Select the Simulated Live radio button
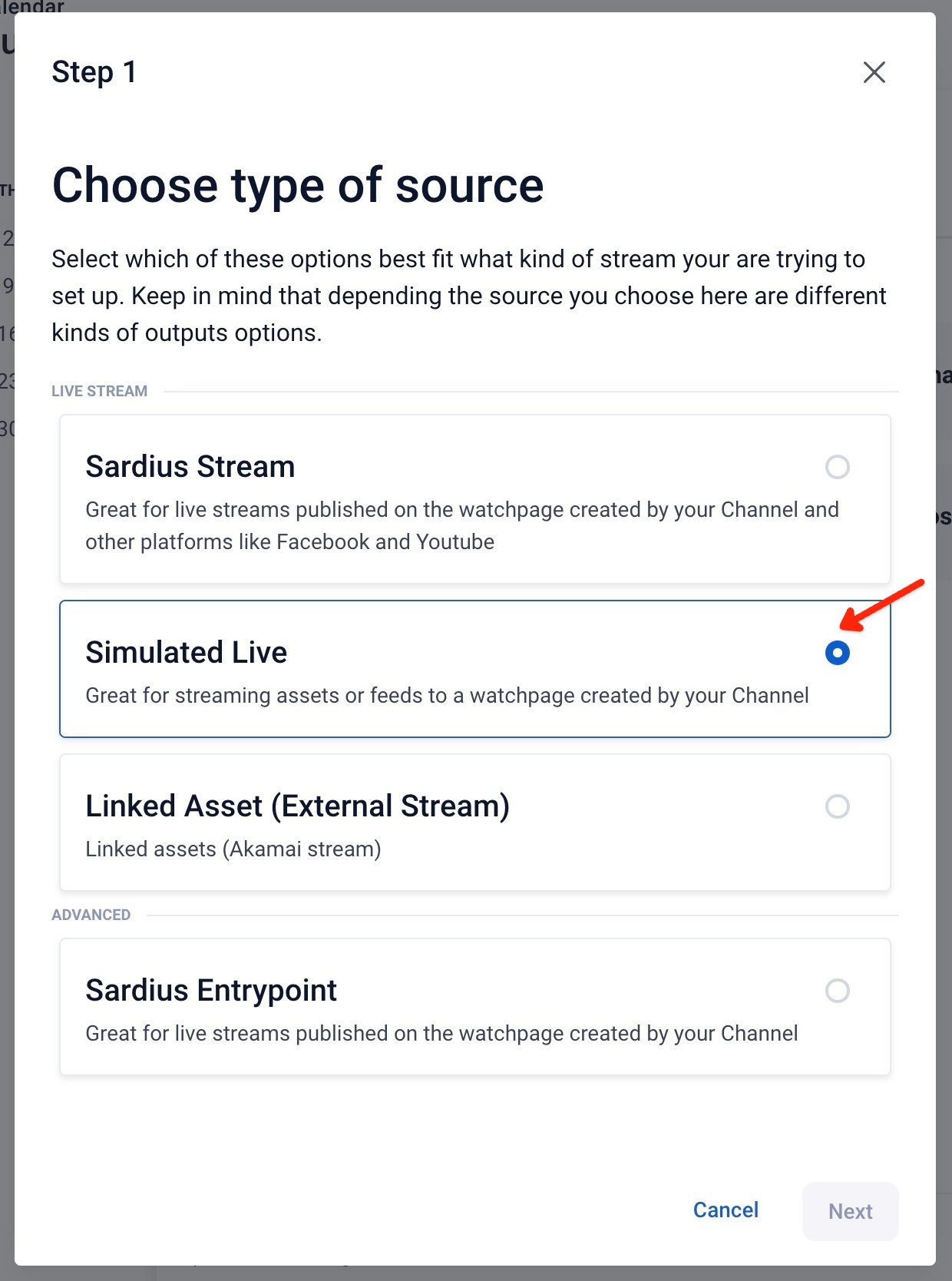Viewport: 952px width, 1281px height. [837, 653]
